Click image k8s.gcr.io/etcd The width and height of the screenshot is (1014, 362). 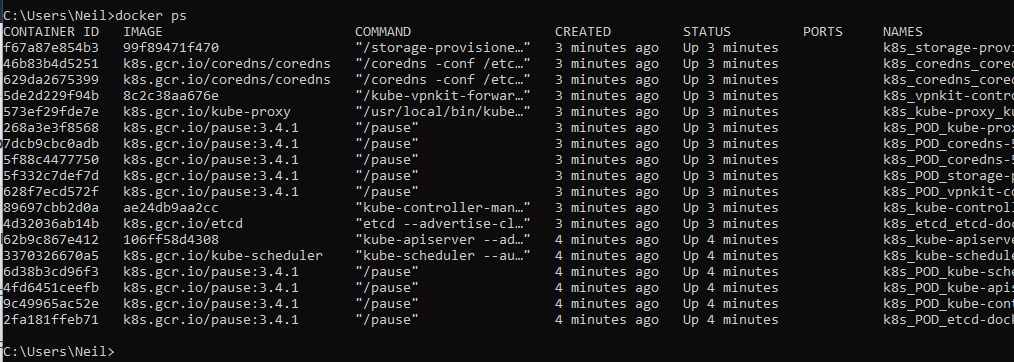click(x=183, y=224)
